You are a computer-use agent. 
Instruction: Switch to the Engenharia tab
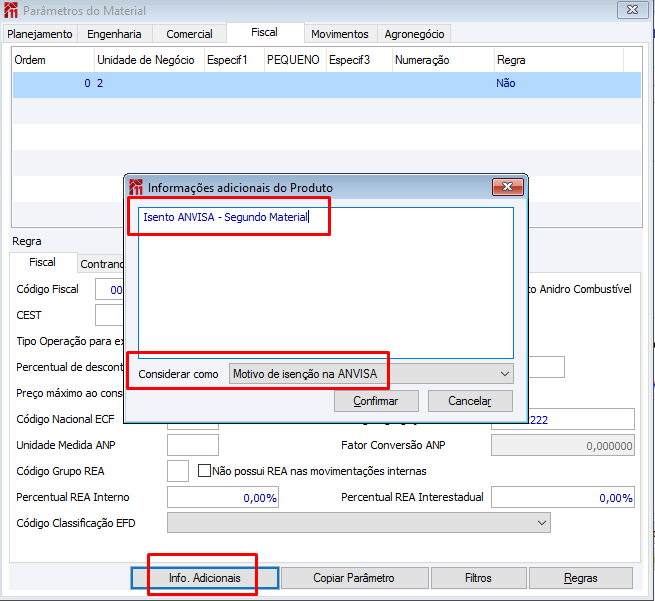click(x=114, y=34)
